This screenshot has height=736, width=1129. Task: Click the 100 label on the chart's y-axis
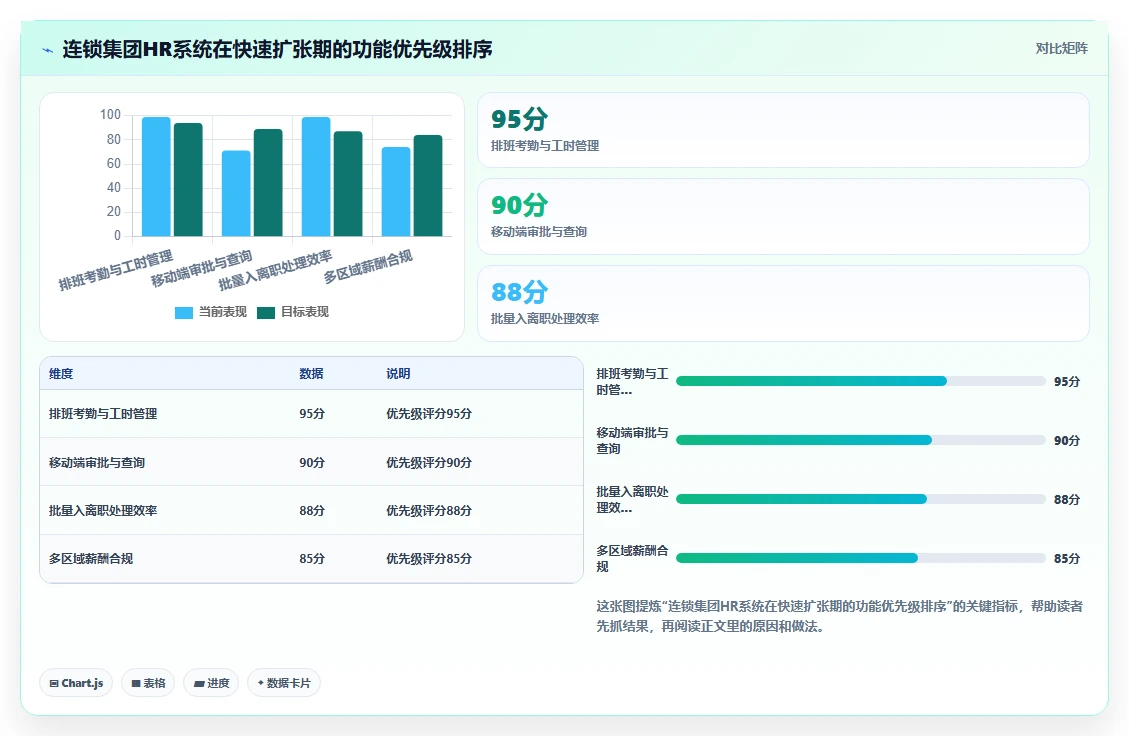110,115
